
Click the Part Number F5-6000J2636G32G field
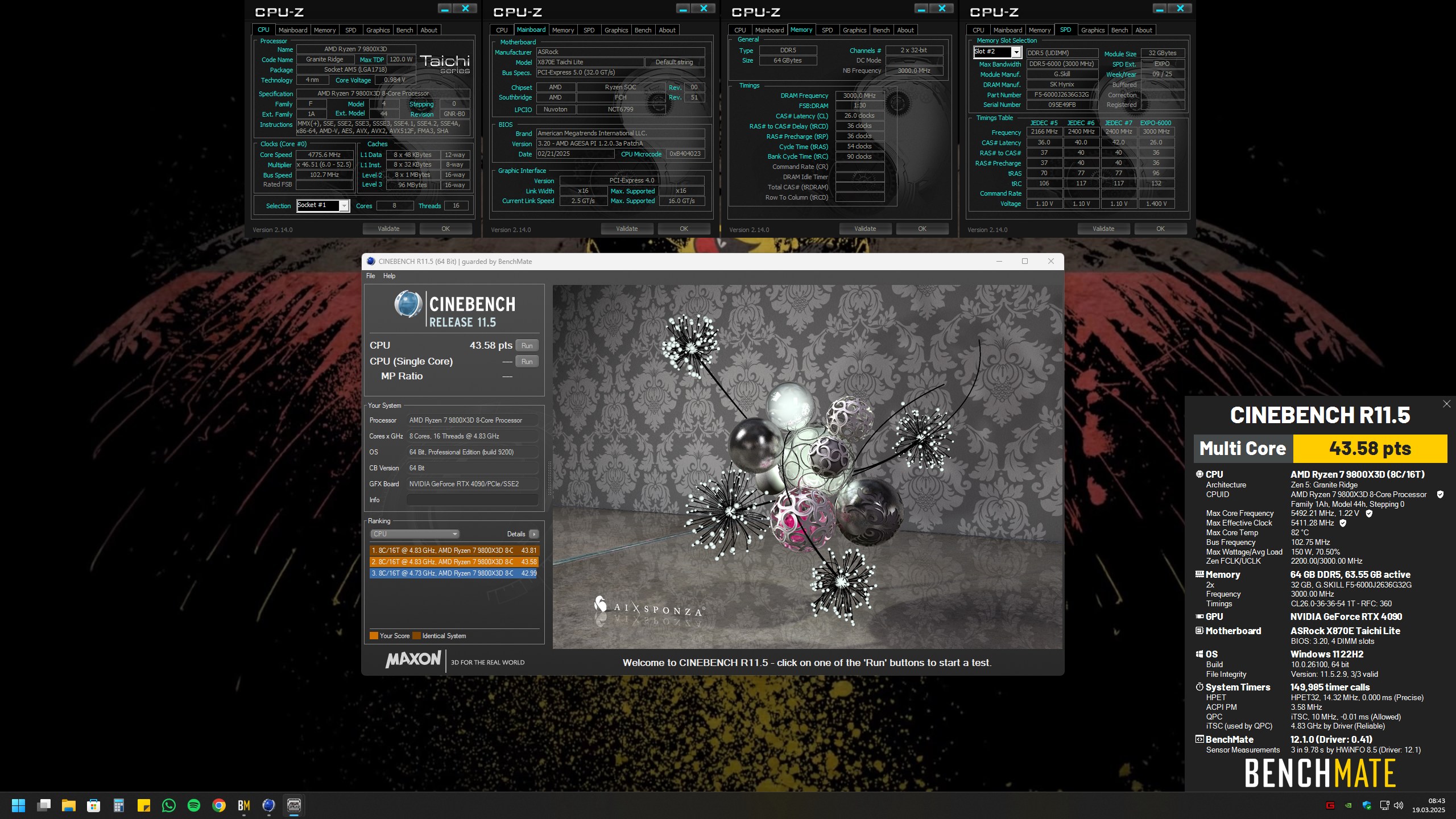click(1062, 95)
